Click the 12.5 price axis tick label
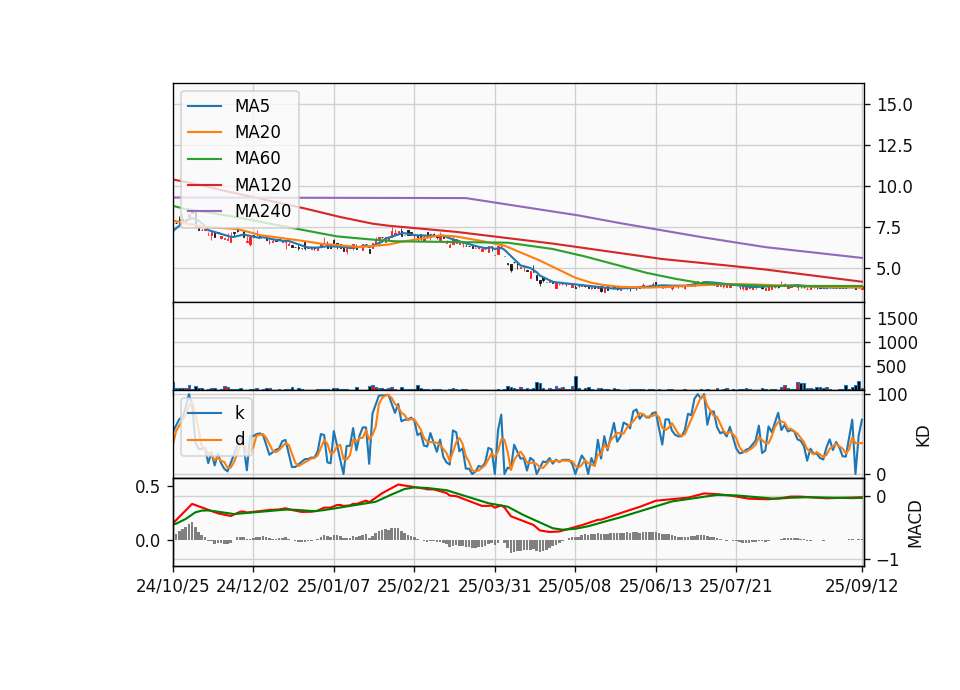The height and width of the screenshot is (690, 960). click(894, 146)
